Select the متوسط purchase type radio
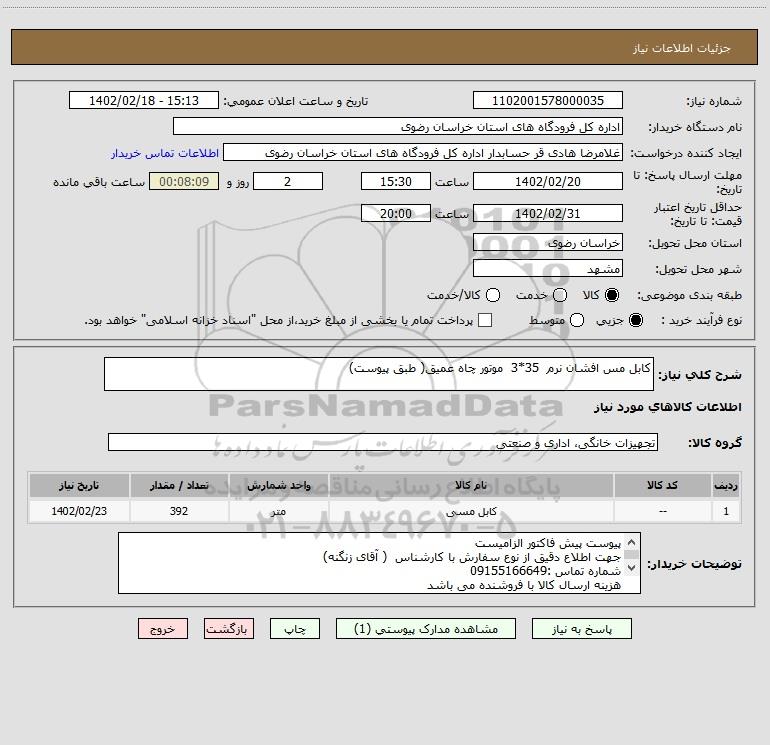 pyautogui.click(x=577, y=320)
